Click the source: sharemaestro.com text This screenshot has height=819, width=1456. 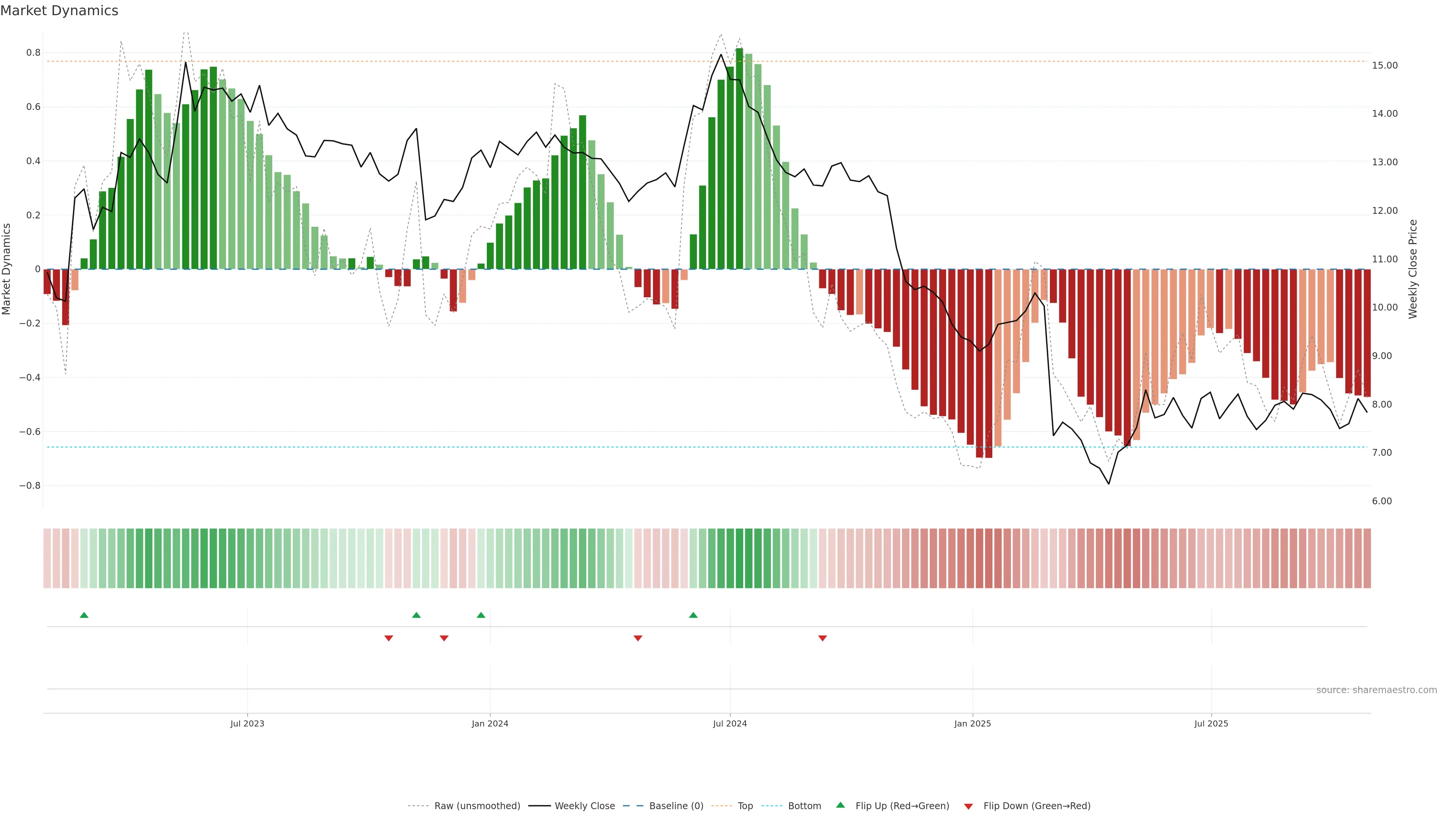pos(1376,690)
